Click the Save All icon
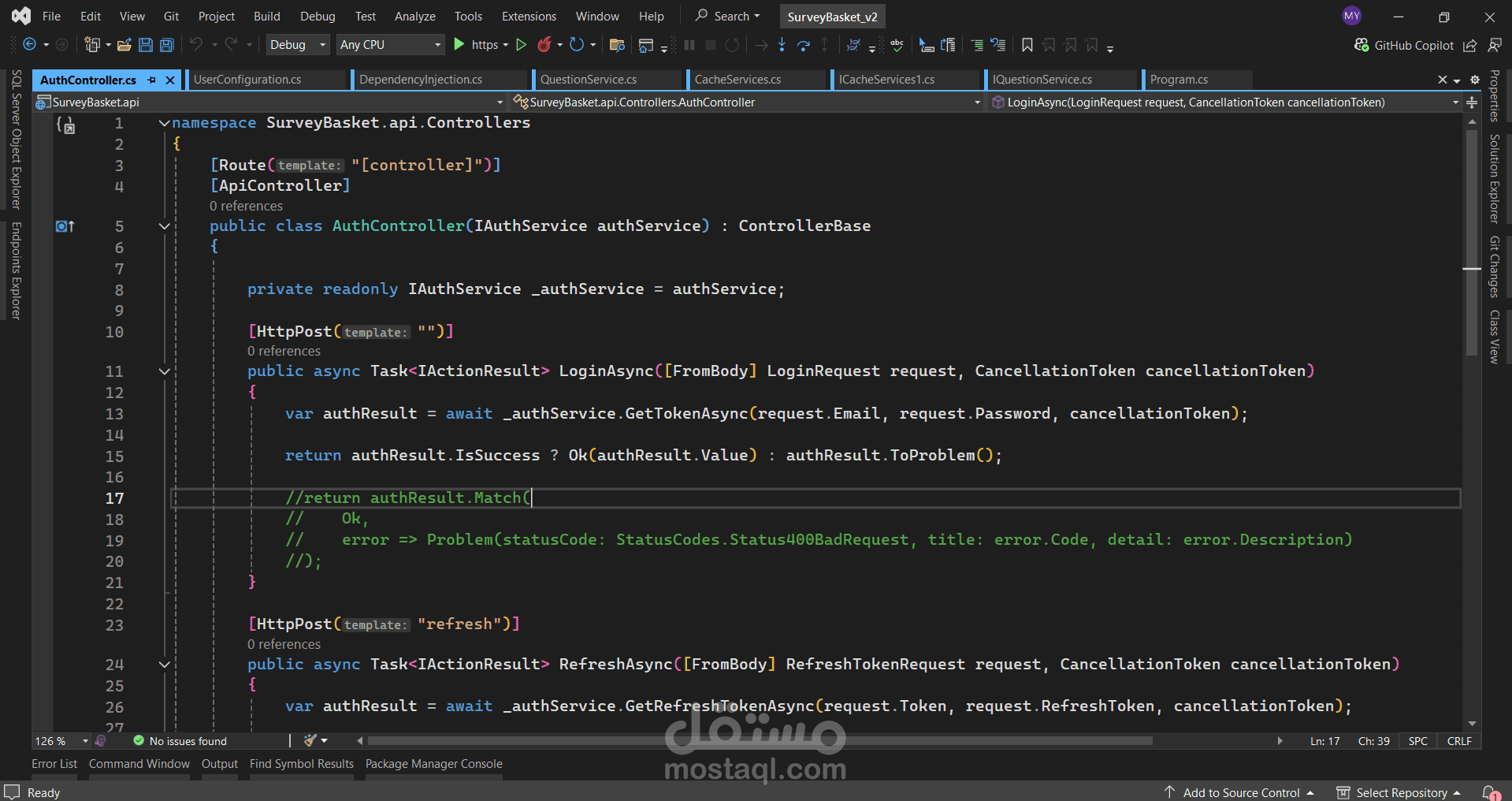The image size is (1512, 801). pos(167,45)
